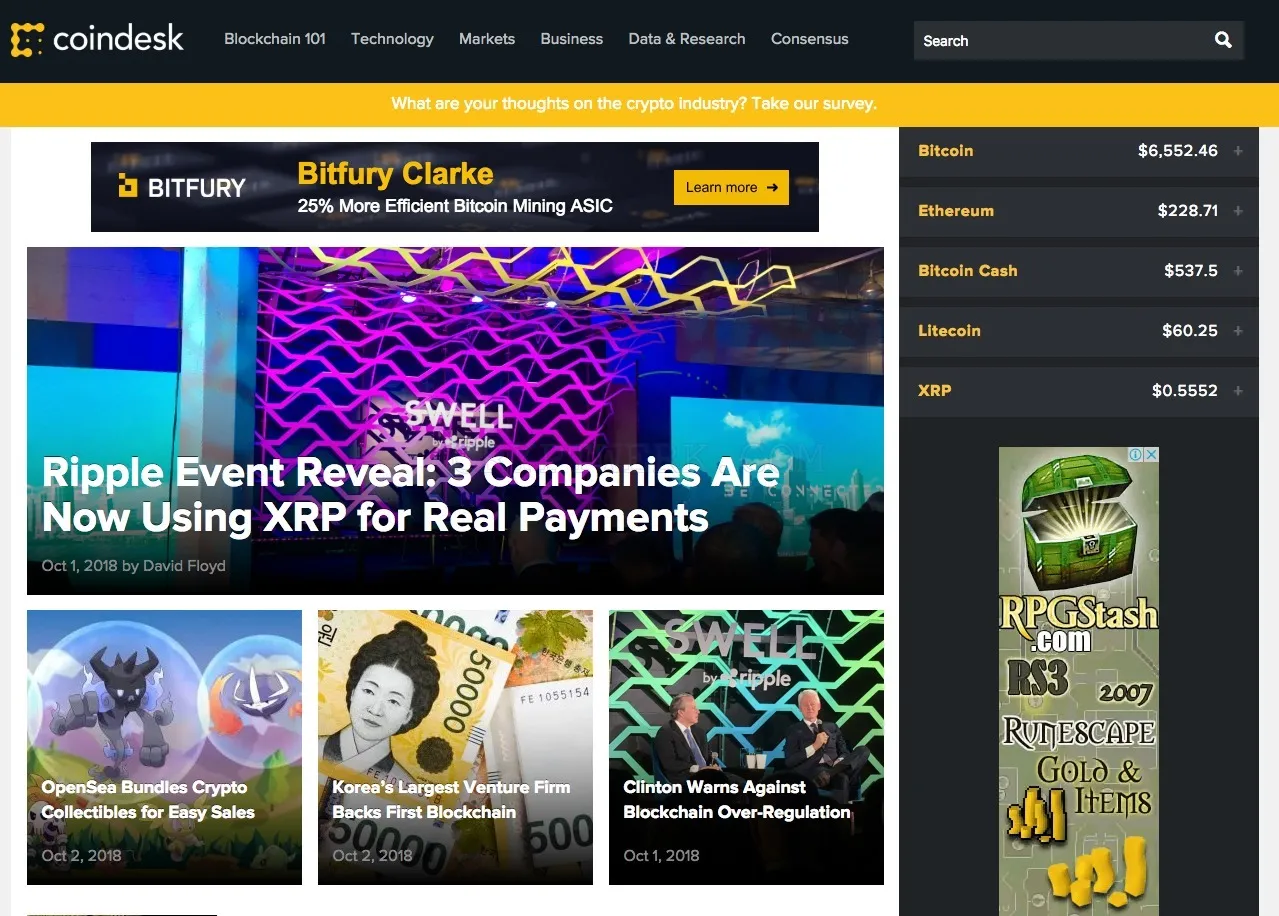
Task: Expand the Ethereum price row
Action: pyautogui.click(x=1238, y=211)
